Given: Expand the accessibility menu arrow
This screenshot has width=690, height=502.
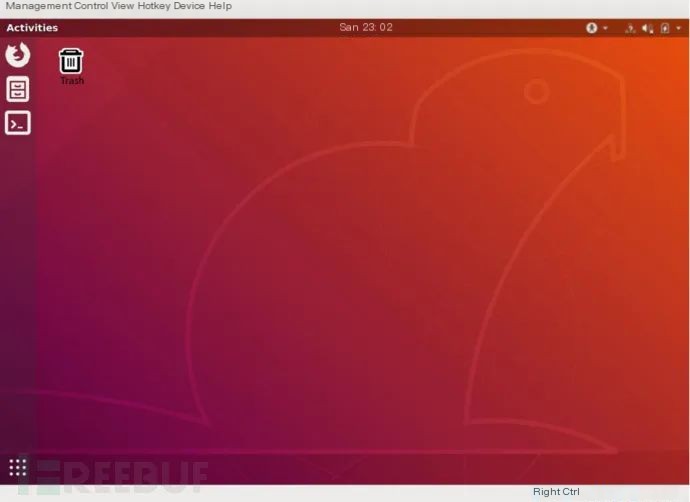Looking at the screenshot, I should click(x=606, y=28).
